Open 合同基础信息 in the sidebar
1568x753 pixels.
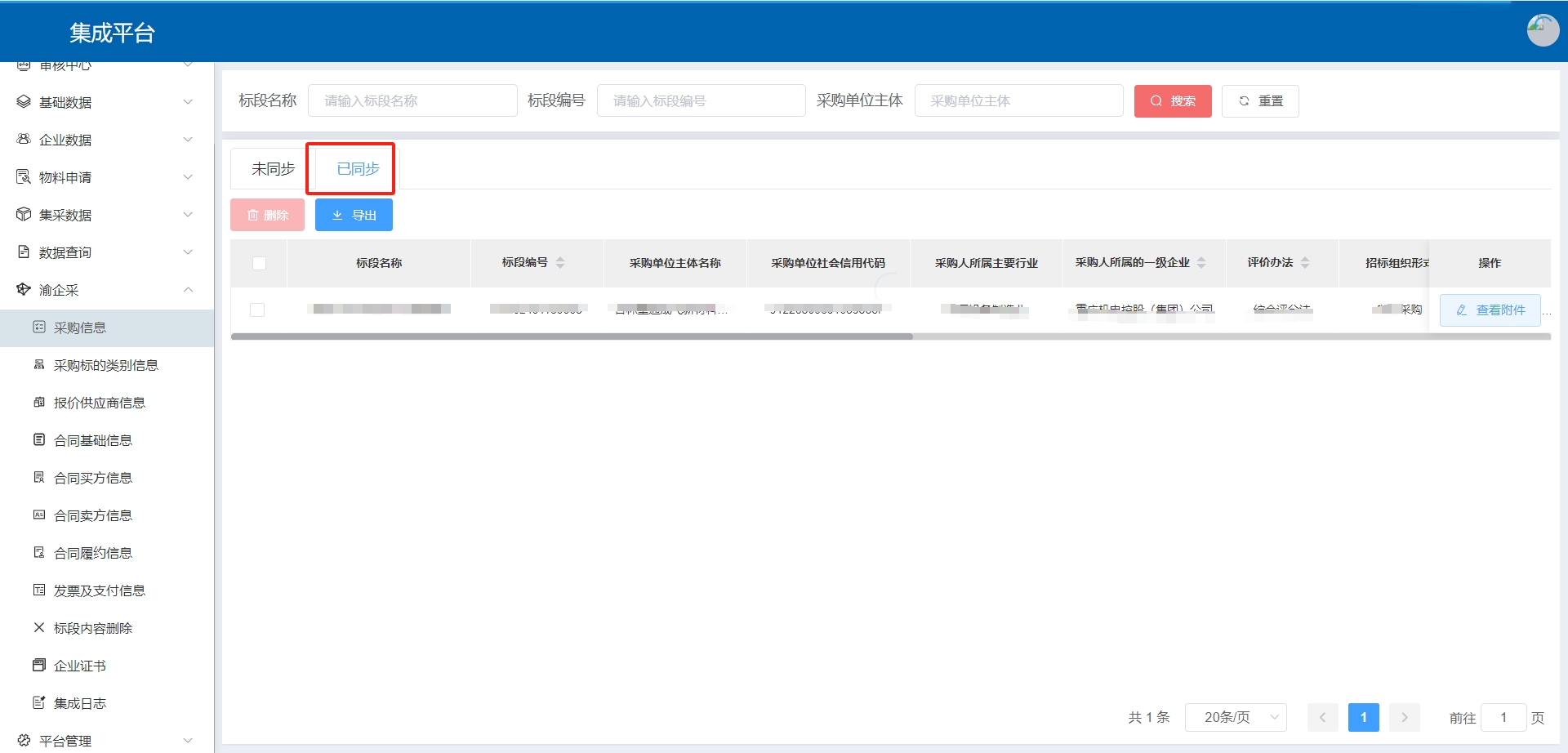click(x=92, y=440)
